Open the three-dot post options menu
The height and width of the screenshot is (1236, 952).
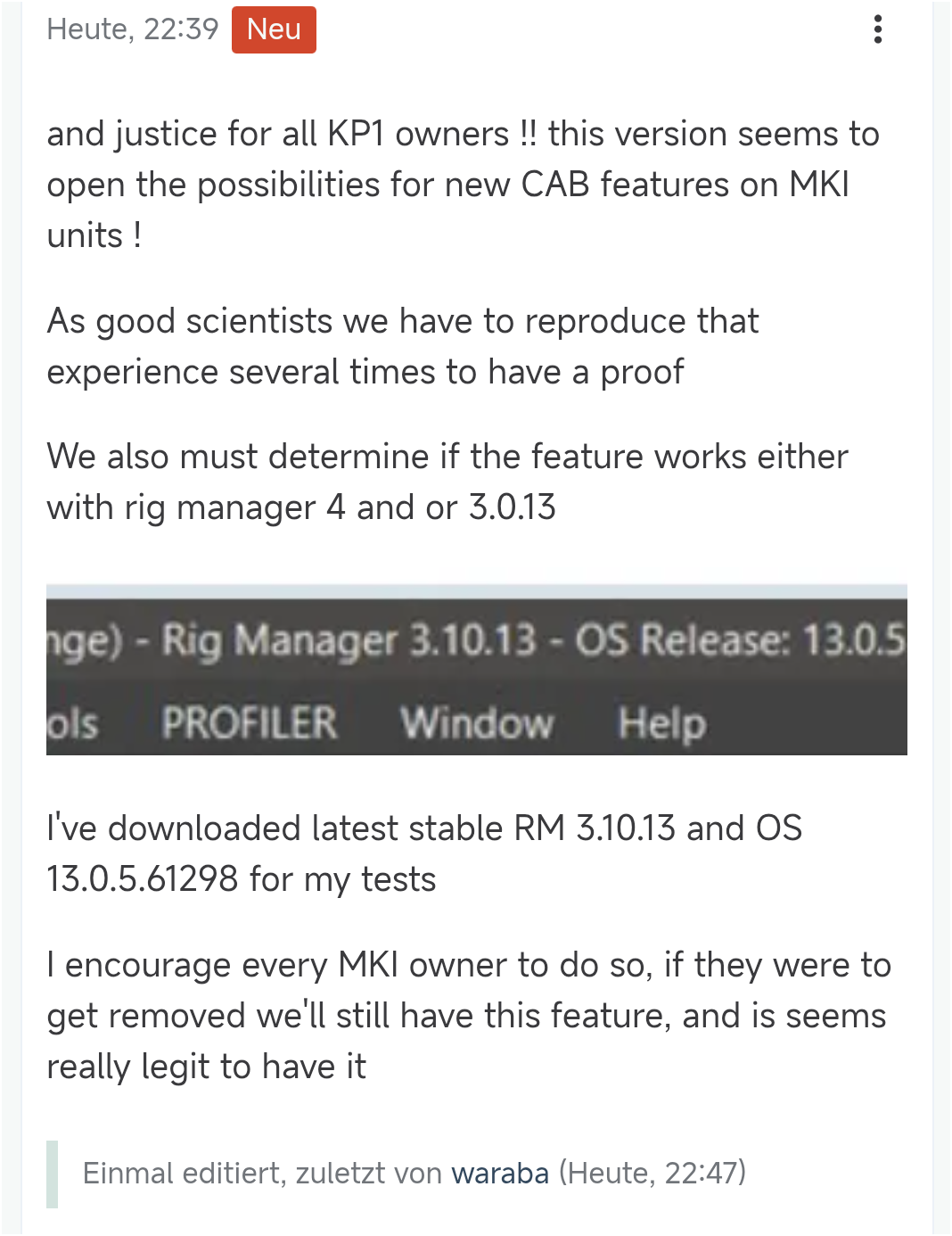(878, 29)
